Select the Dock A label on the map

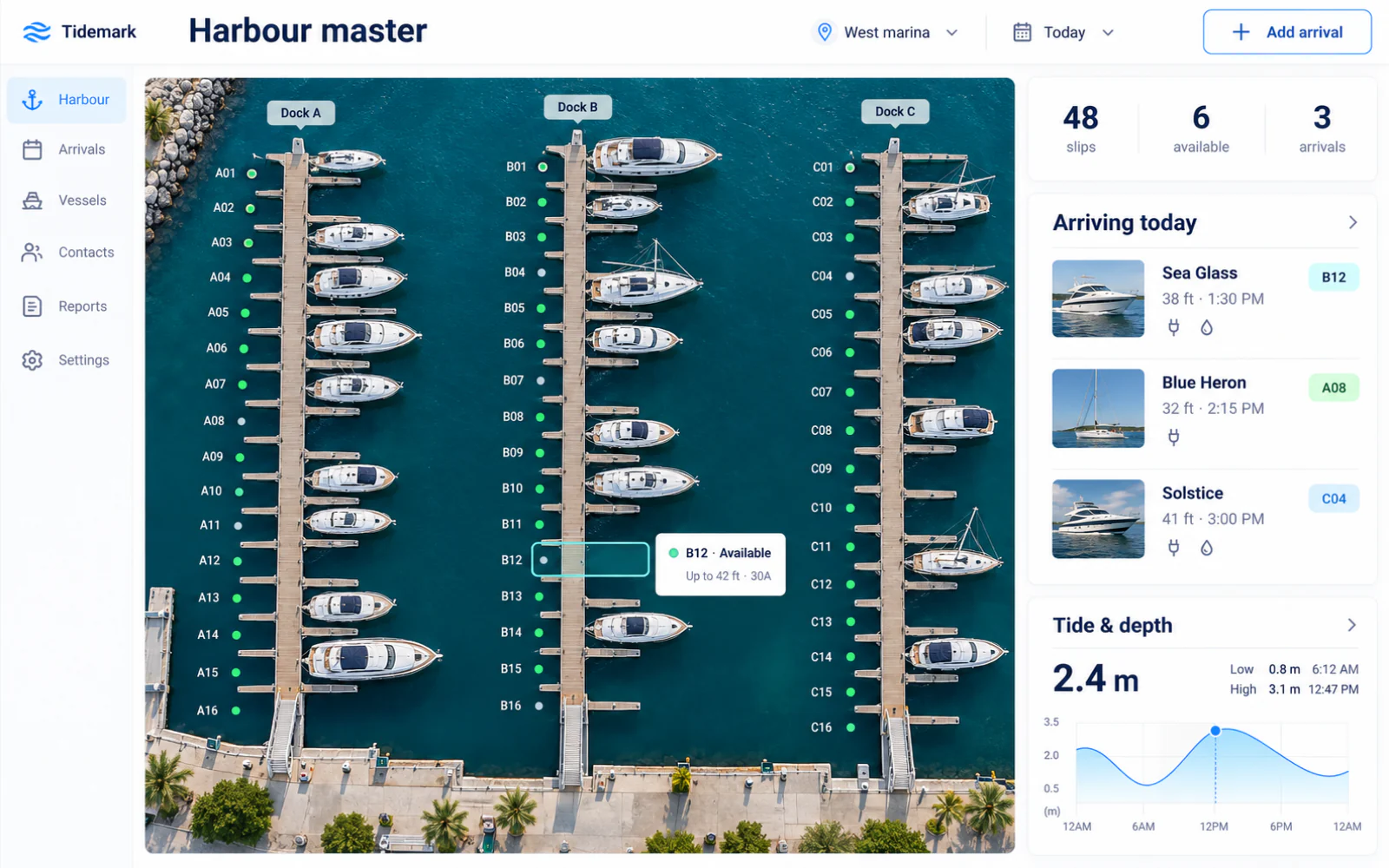(300, 113)
